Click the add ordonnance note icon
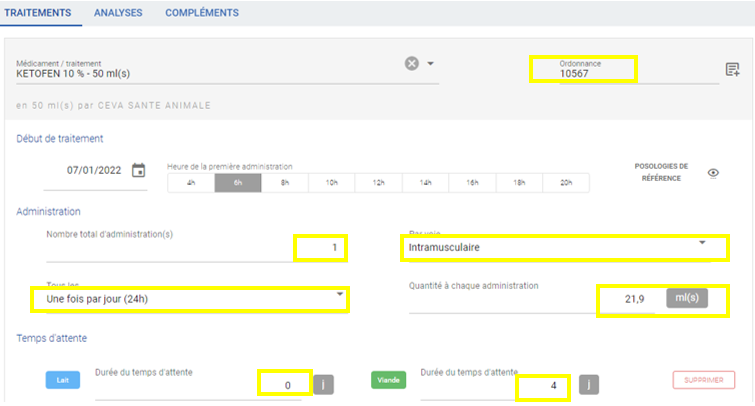The height and width of the screenshot is (406, 755). (x=732, y=70)
